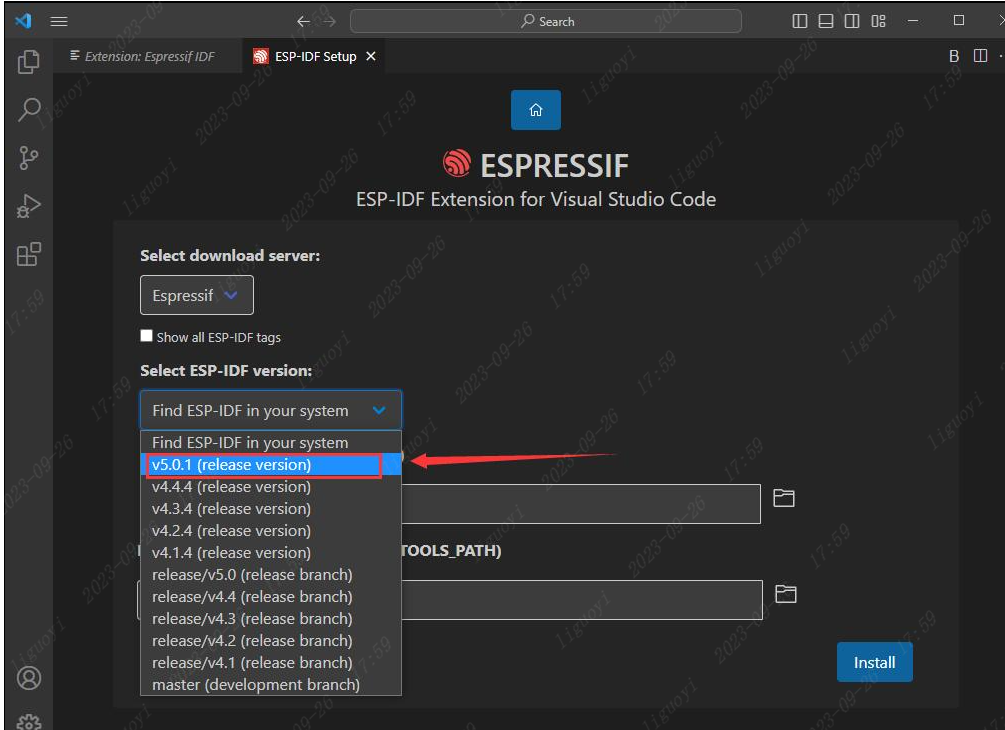
Task: Open the Explorer view in activity bar
Action: tap(28, 62)
